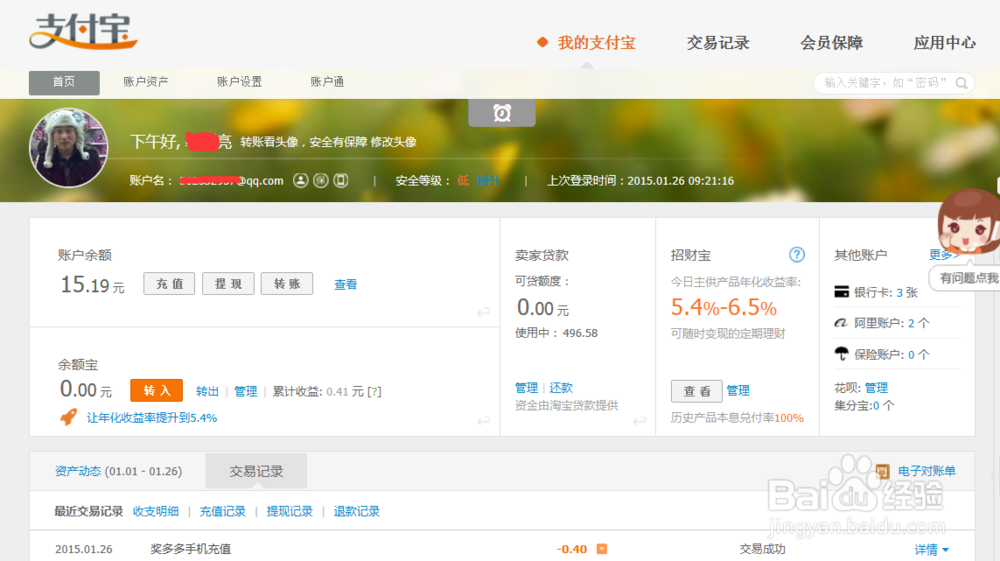Select the 首页 tab
Viewport: 1000px width, 561px height.
pyautogui.click(x=64, y=82)
